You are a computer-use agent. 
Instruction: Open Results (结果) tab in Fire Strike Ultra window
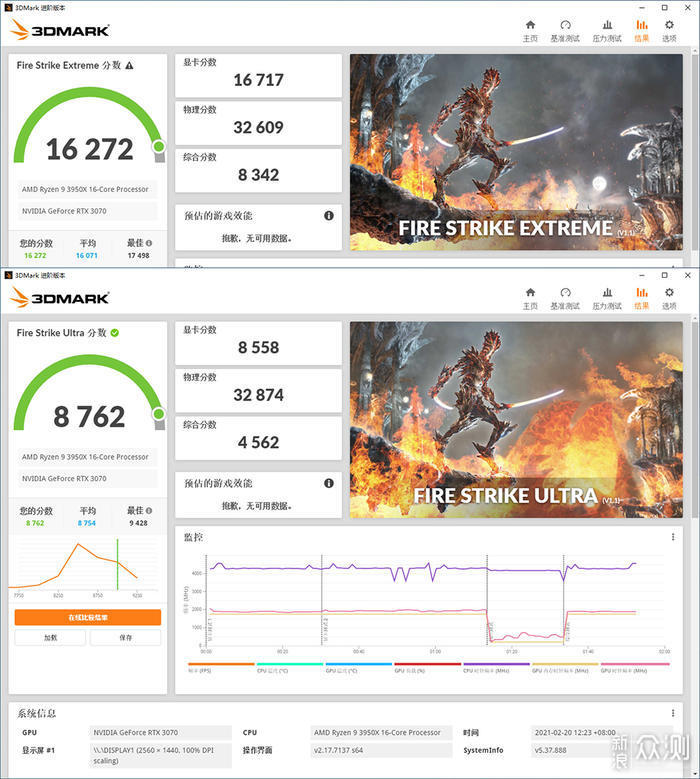pos(641,298)
